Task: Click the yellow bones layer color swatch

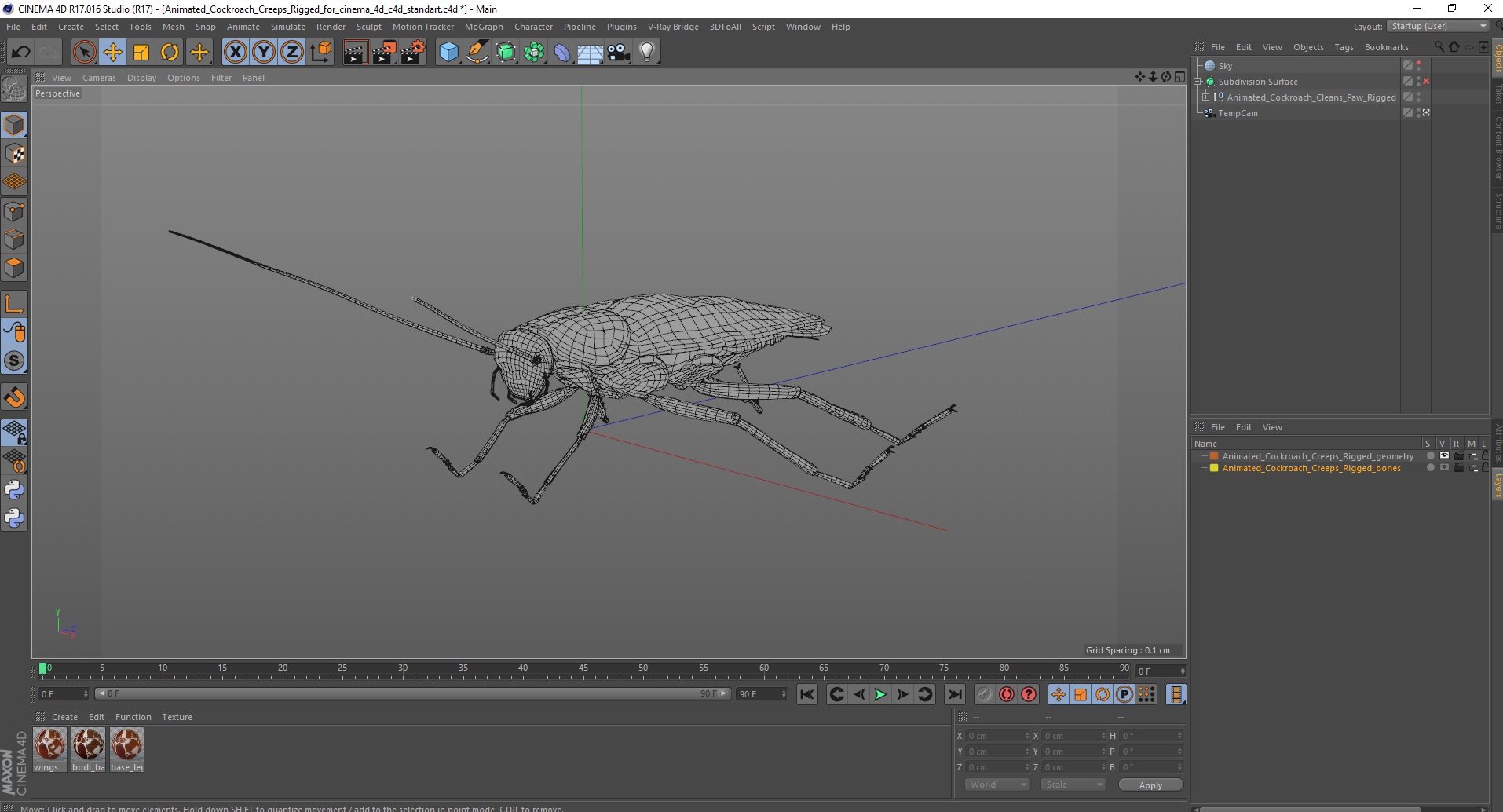Action: [x=1214, y=468]
